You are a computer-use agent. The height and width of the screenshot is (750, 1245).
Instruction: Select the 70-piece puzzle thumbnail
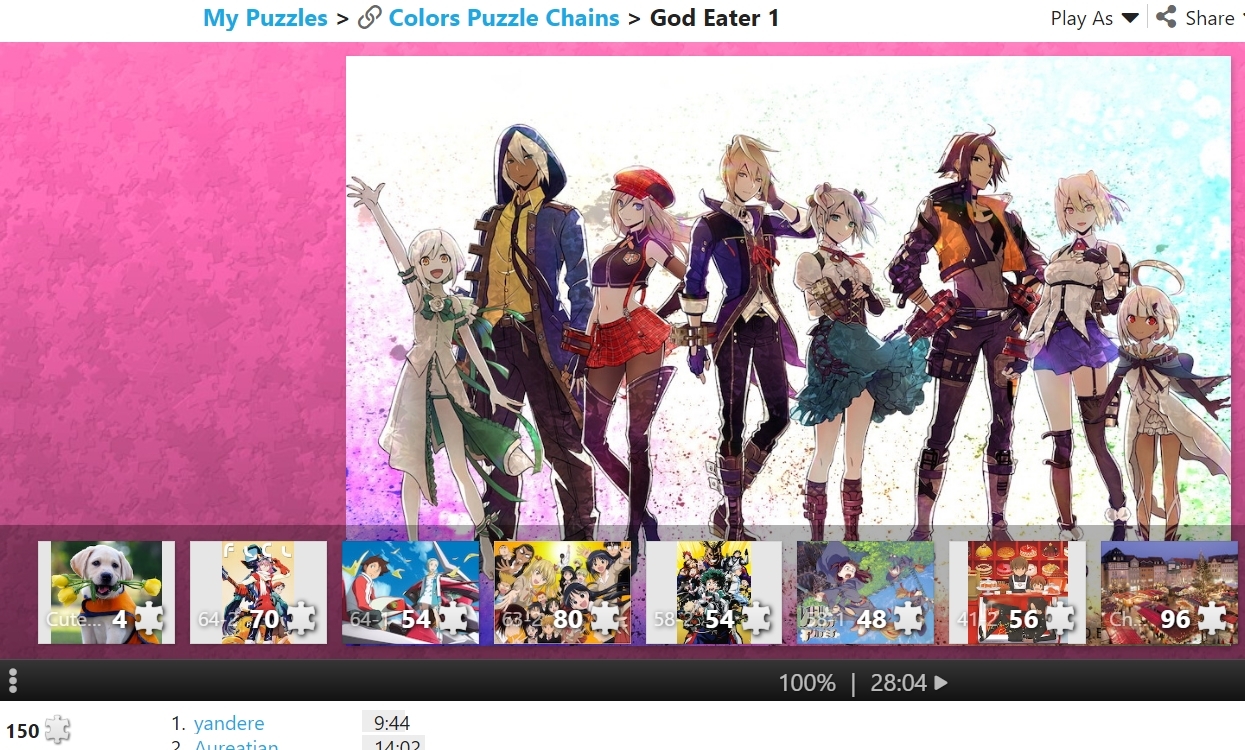click(x=258, y=593)
